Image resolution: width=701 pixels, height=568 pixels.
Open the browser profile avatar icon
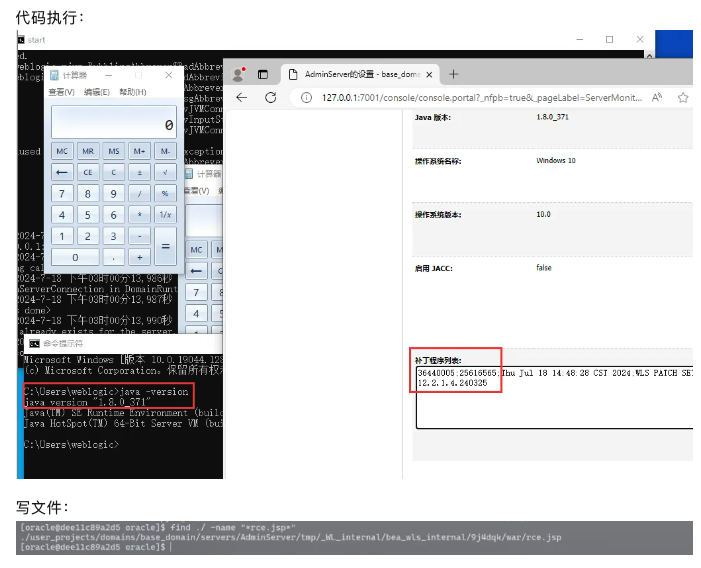[238, 74]
